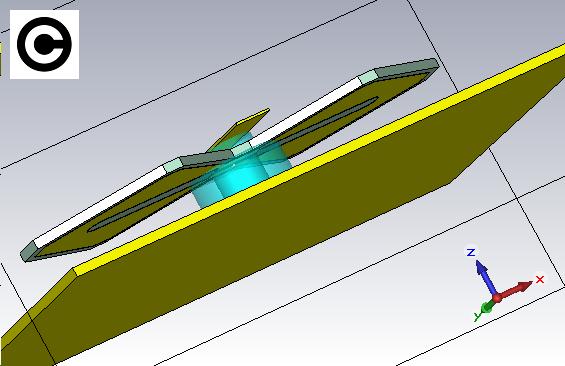Screen dimensions: 565x366
Task: Select the blue Z axis arrow
Action: click(485, 277)
